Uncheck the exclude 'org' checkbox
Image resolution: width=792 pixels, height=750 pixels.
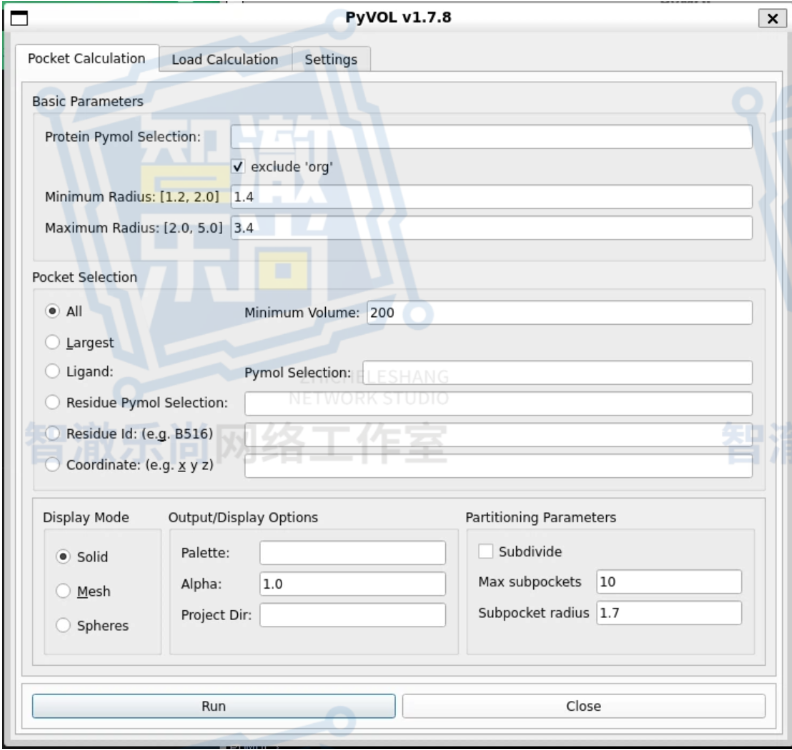(238, 167)
